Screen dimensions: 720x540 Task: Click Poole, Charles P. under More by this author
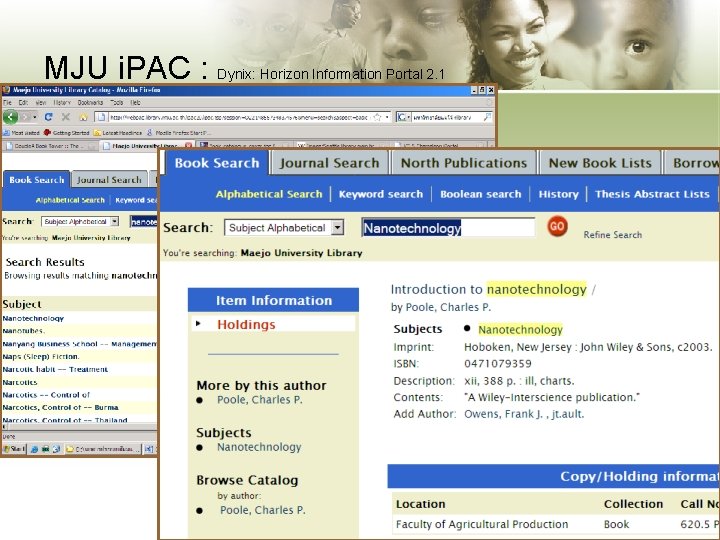point(260,400)
